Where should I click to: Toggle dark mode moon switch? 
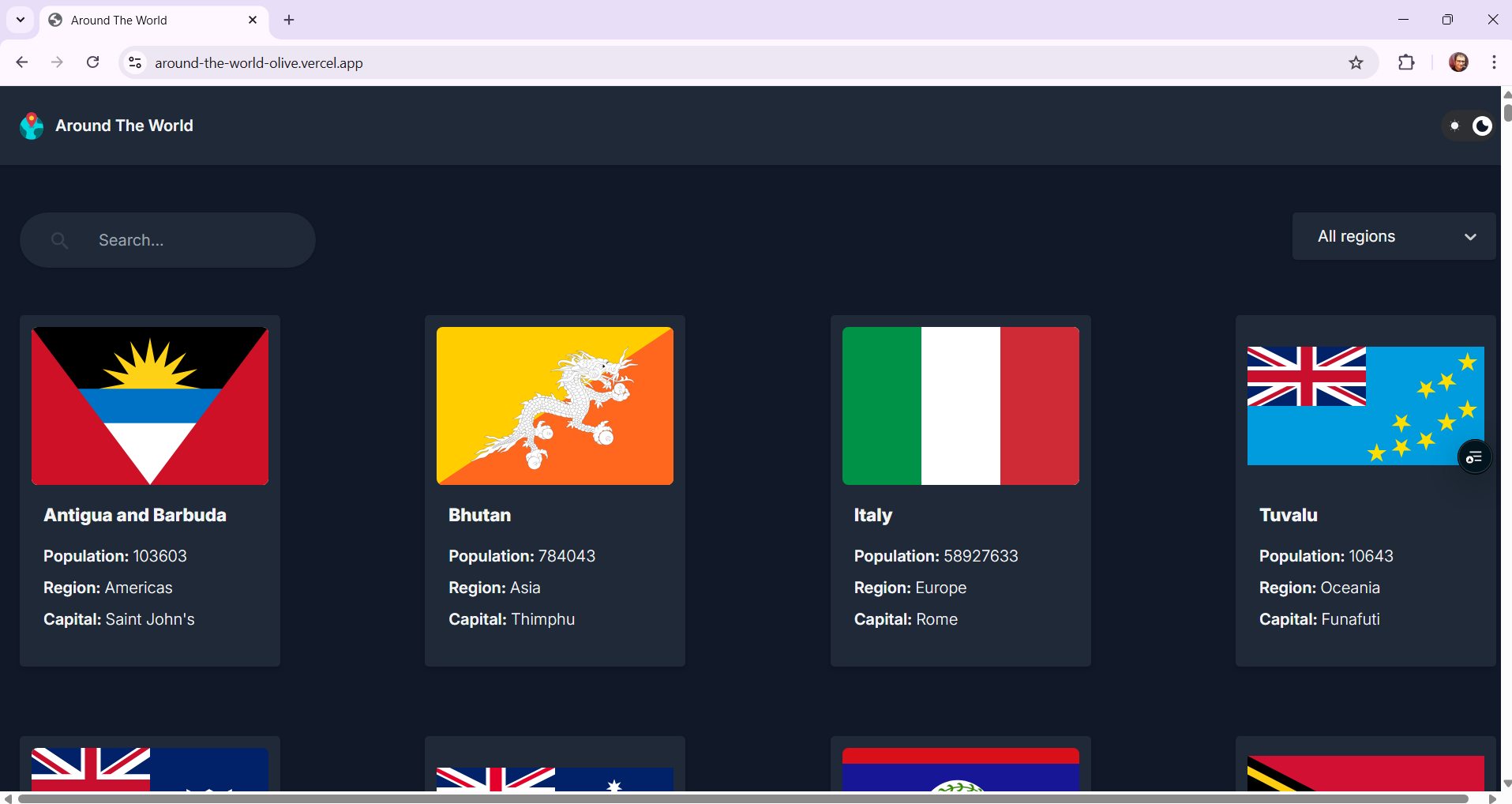[1482, 126]
